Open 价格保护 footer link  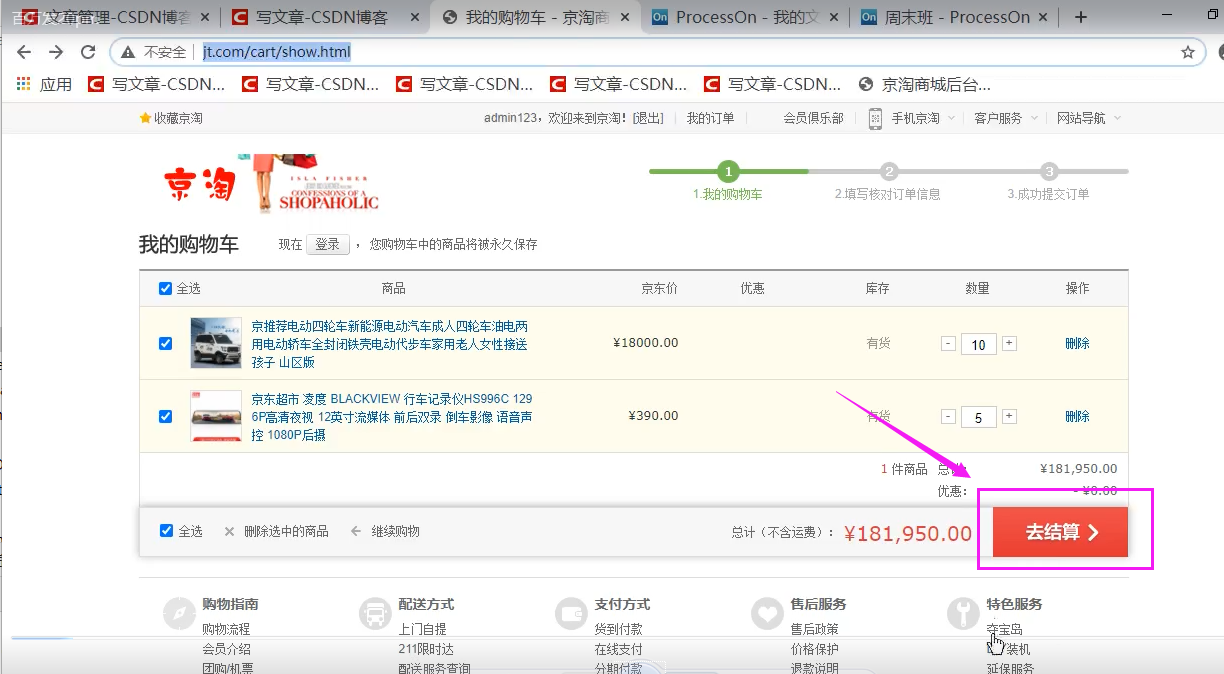point(814,649)
